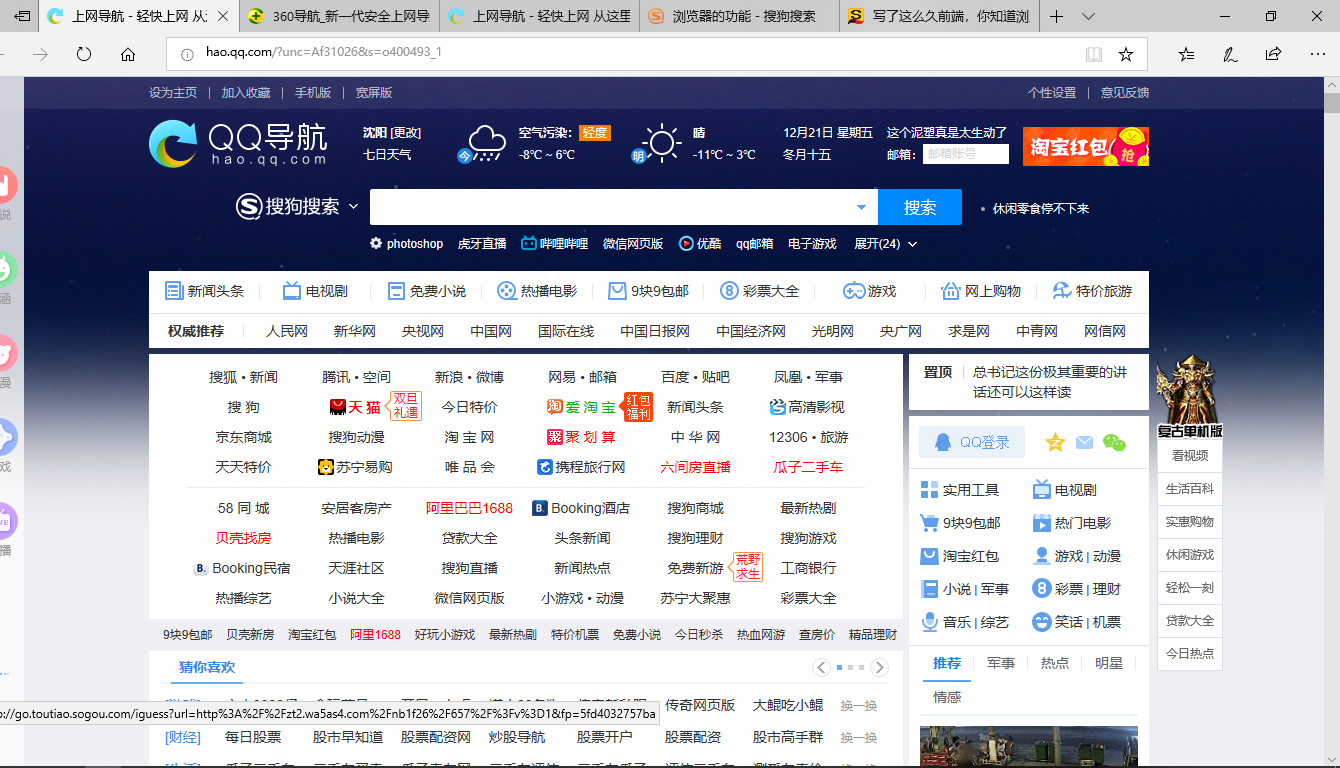
Task: Go to browser home icon
Action: (128, 54)
